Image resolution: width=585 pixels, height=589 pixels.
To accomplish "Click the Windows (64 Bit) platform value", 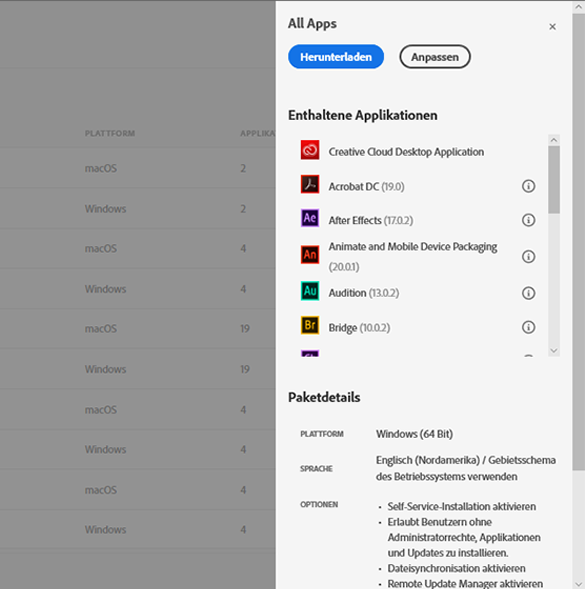I will click(x=414, y=434).
